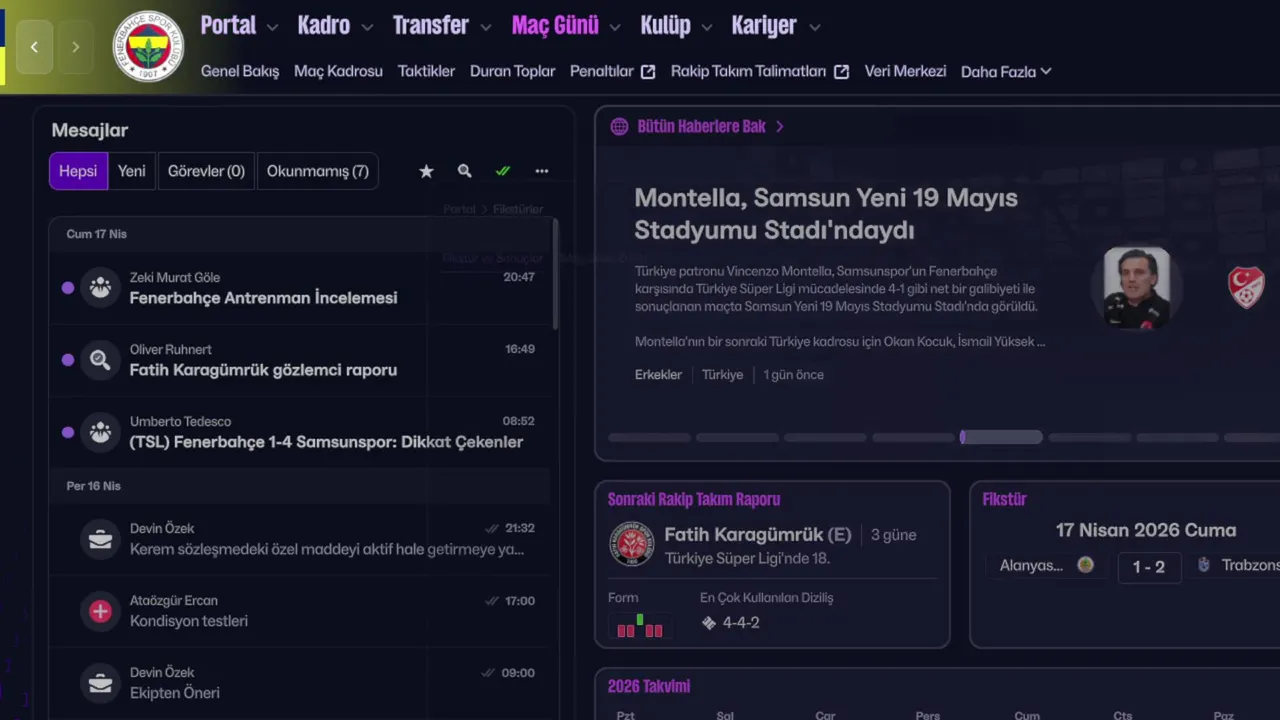This screenshot has width=1280, height=720.
Task: Click the Erkekler news tag
Action: click(658, 375)
